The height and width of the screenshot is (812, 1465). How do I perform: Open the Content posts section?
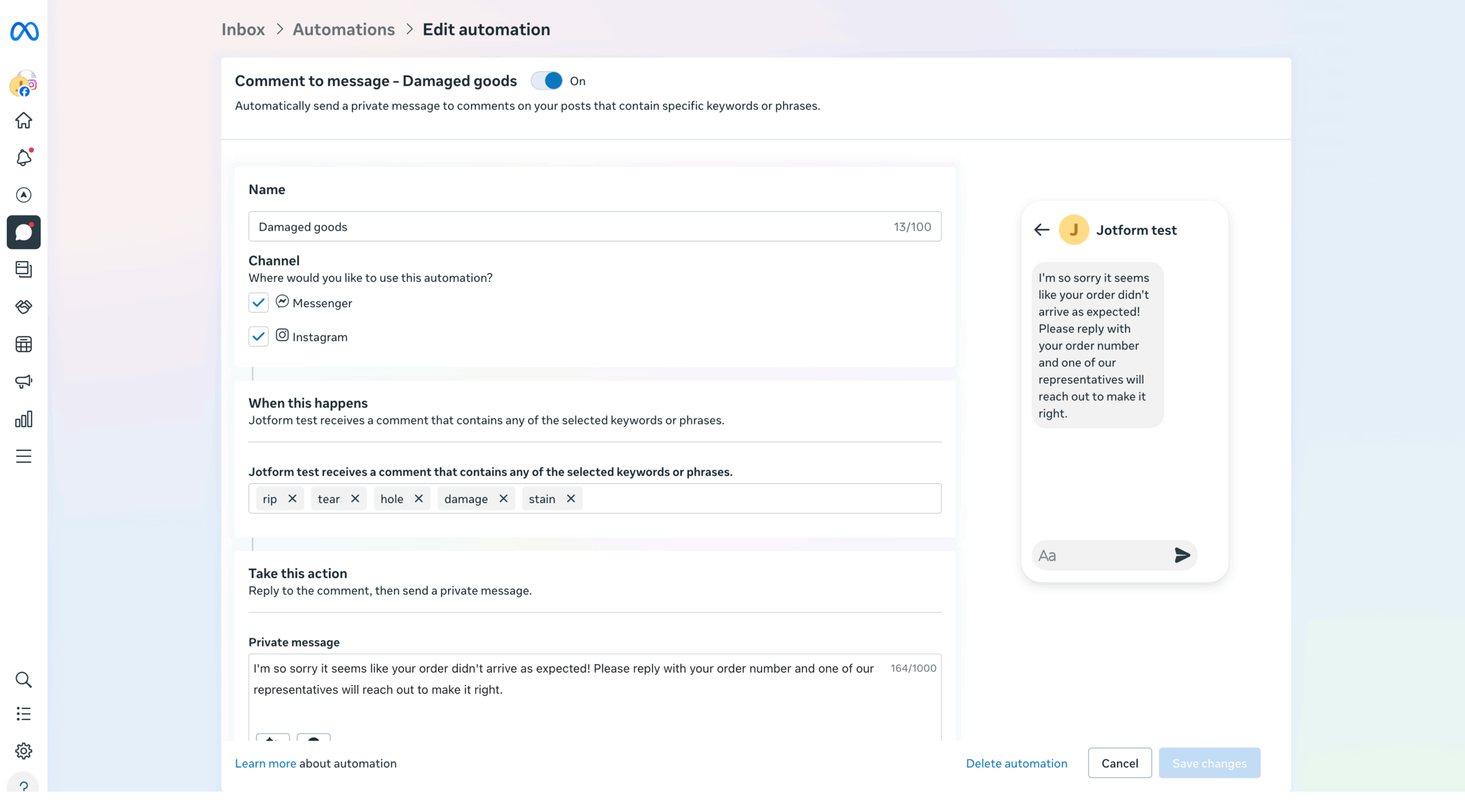point(24,270)
